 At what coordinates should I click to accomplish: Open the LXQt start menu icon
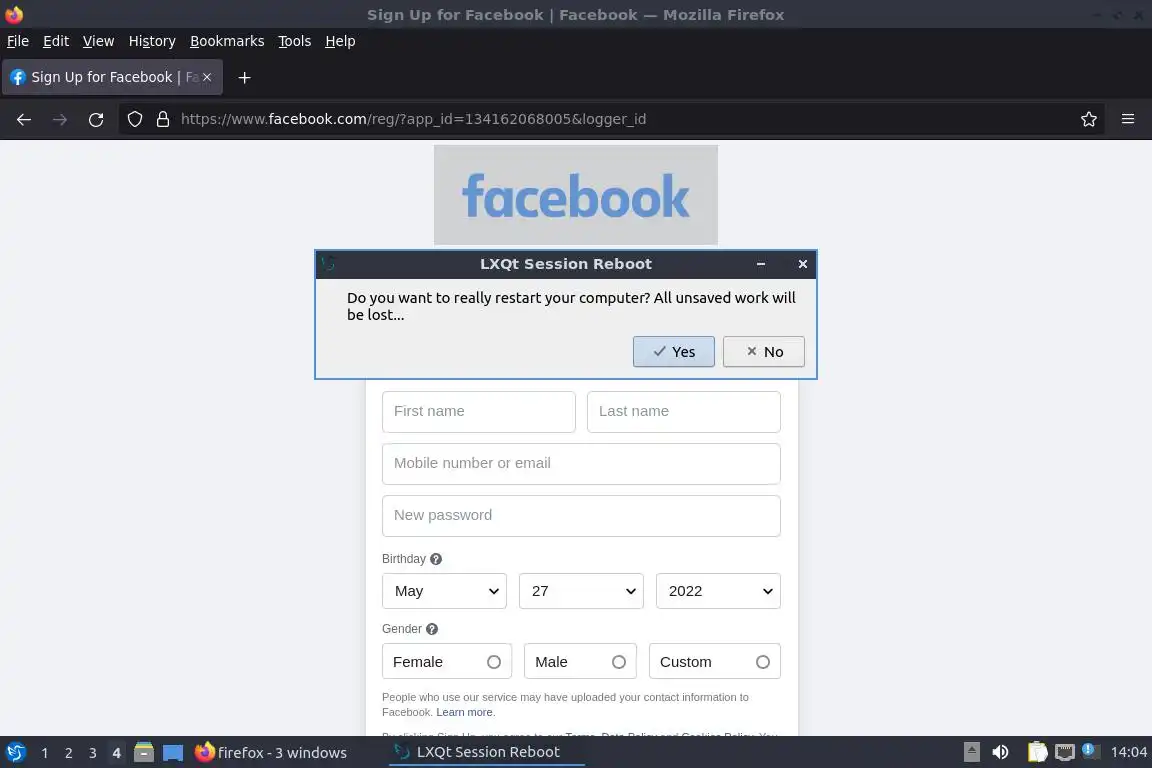click(16, 753)
